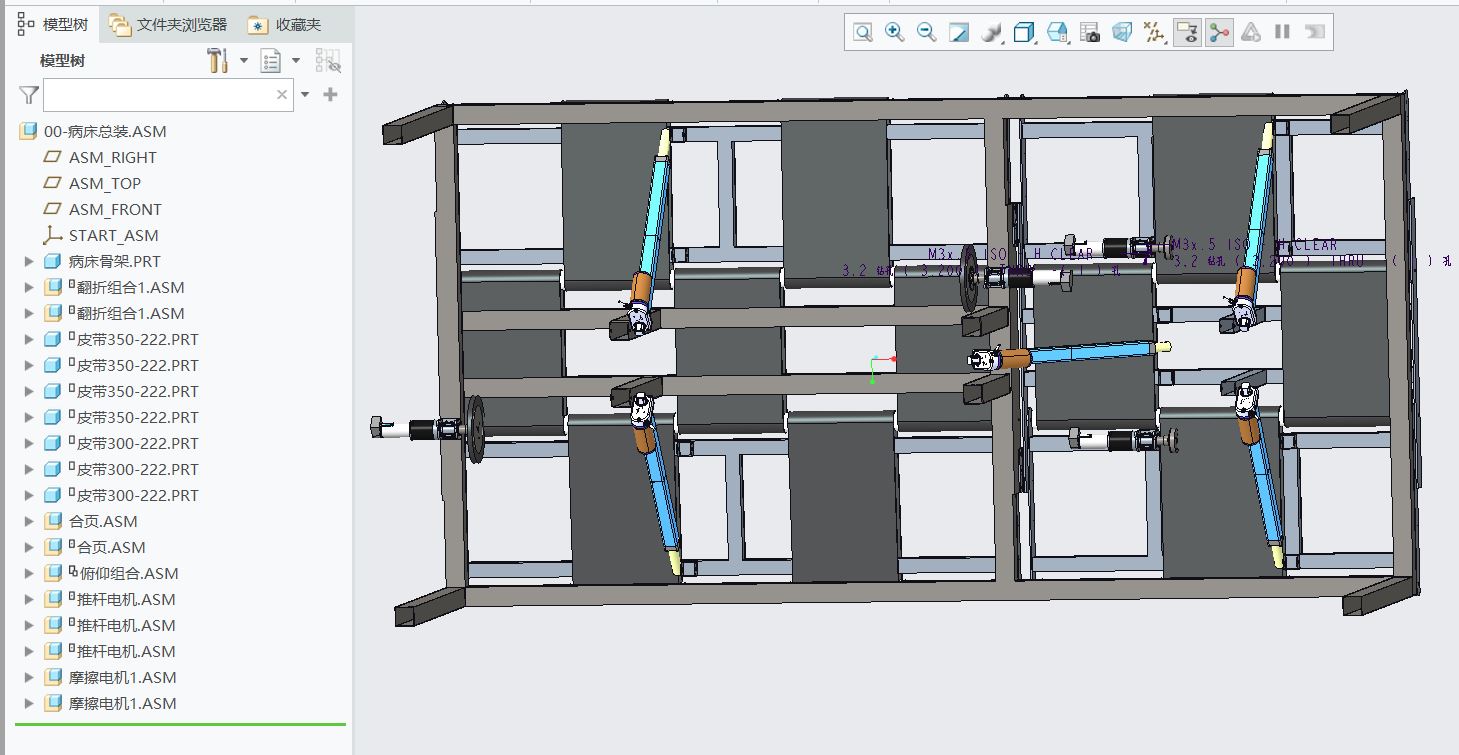Image resolution: width=1459 pixels, height=755 pixels.
Task: Select the ASM_RIGHT datum plane
Action: coord(112,157)
